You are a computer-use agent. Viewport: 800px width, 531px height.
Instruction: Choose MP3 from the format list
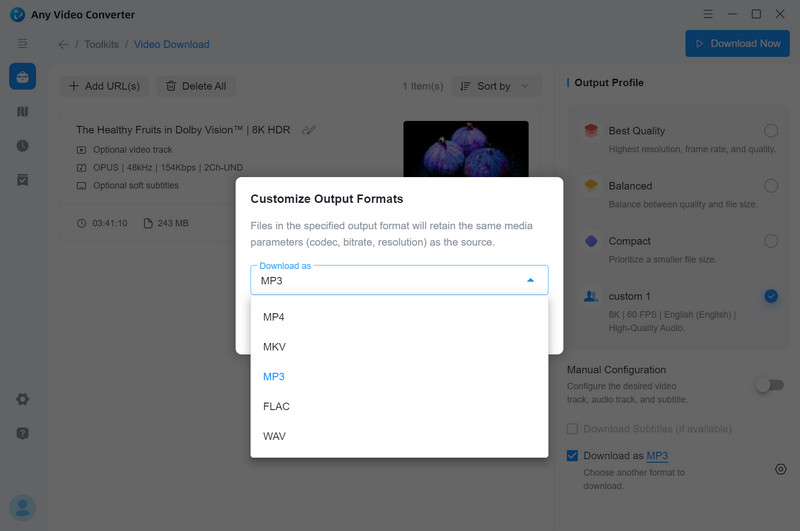click(x=399, y=376)
